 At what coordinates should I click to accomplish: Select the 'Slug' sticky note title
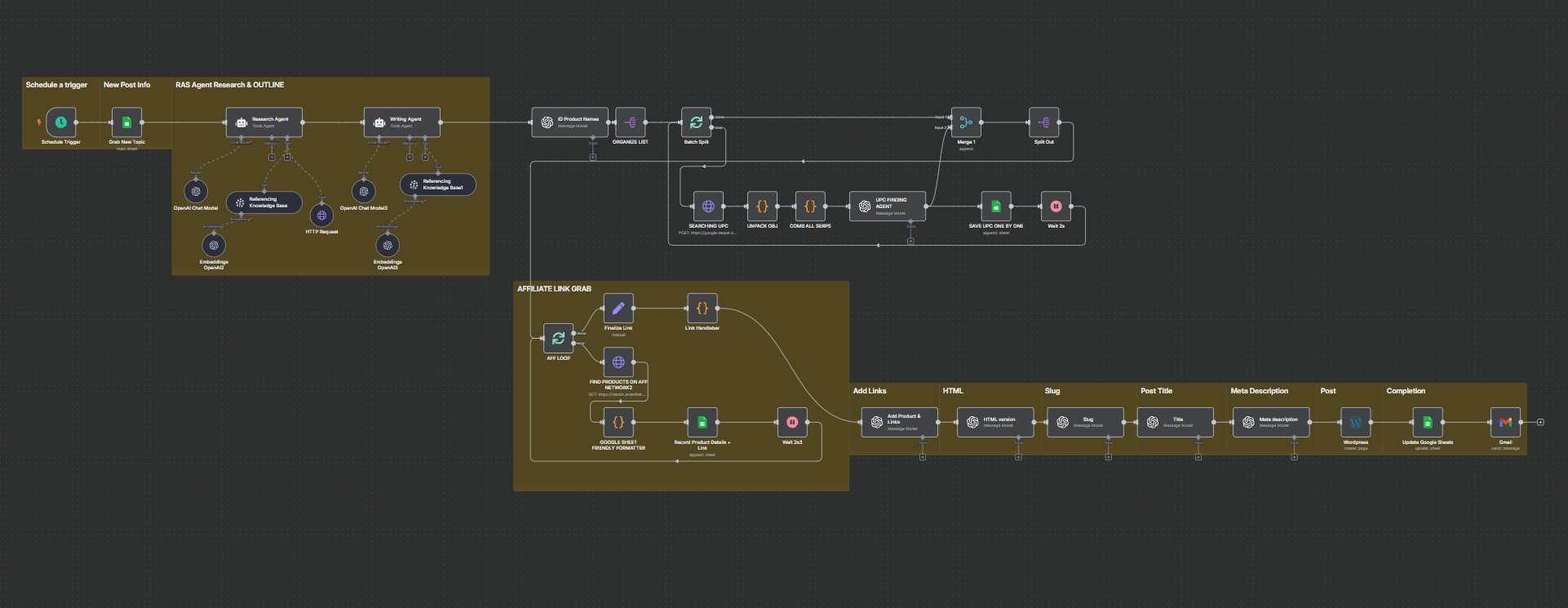[1052, 391]
